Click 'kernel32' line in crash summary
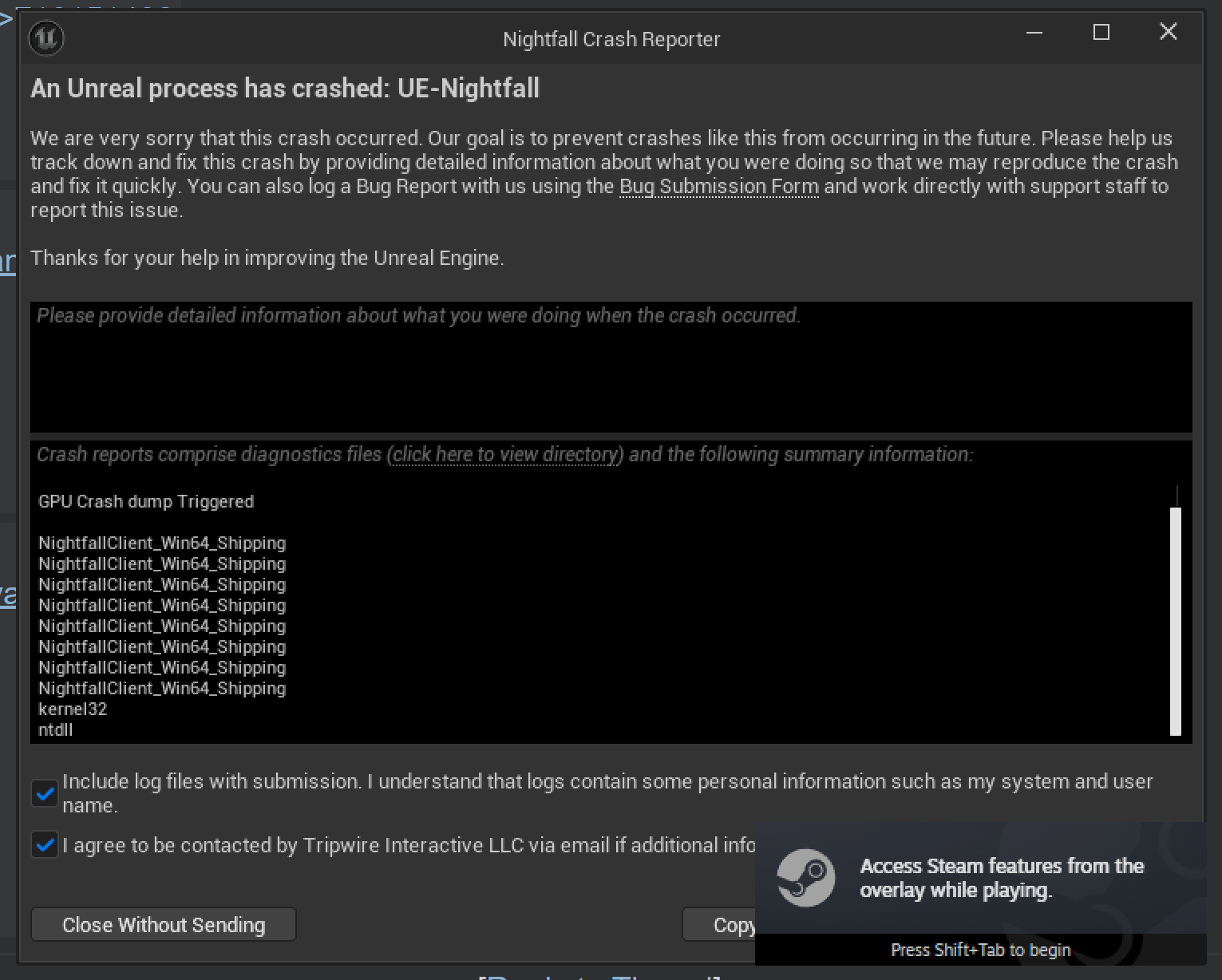This screenshot has height=980, width=1222. tap(73, 709)
